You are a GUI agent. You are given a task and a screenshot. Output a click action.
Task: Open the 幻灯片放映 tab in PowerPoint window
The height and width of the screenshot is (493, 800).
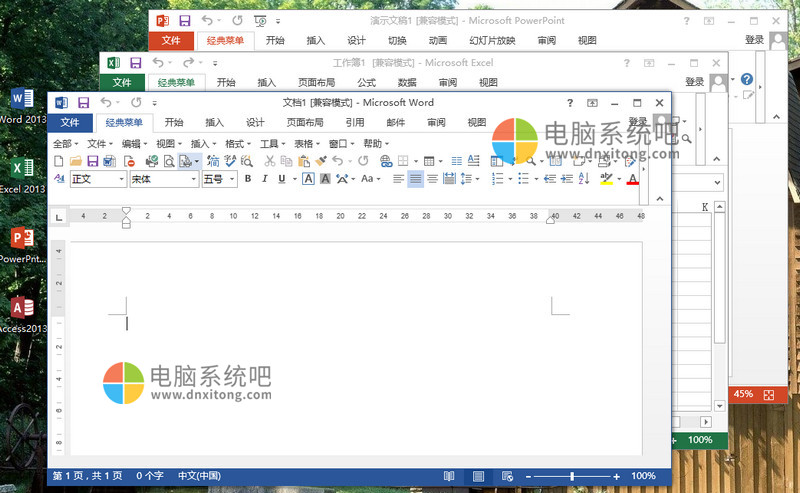tap(492, 41)
